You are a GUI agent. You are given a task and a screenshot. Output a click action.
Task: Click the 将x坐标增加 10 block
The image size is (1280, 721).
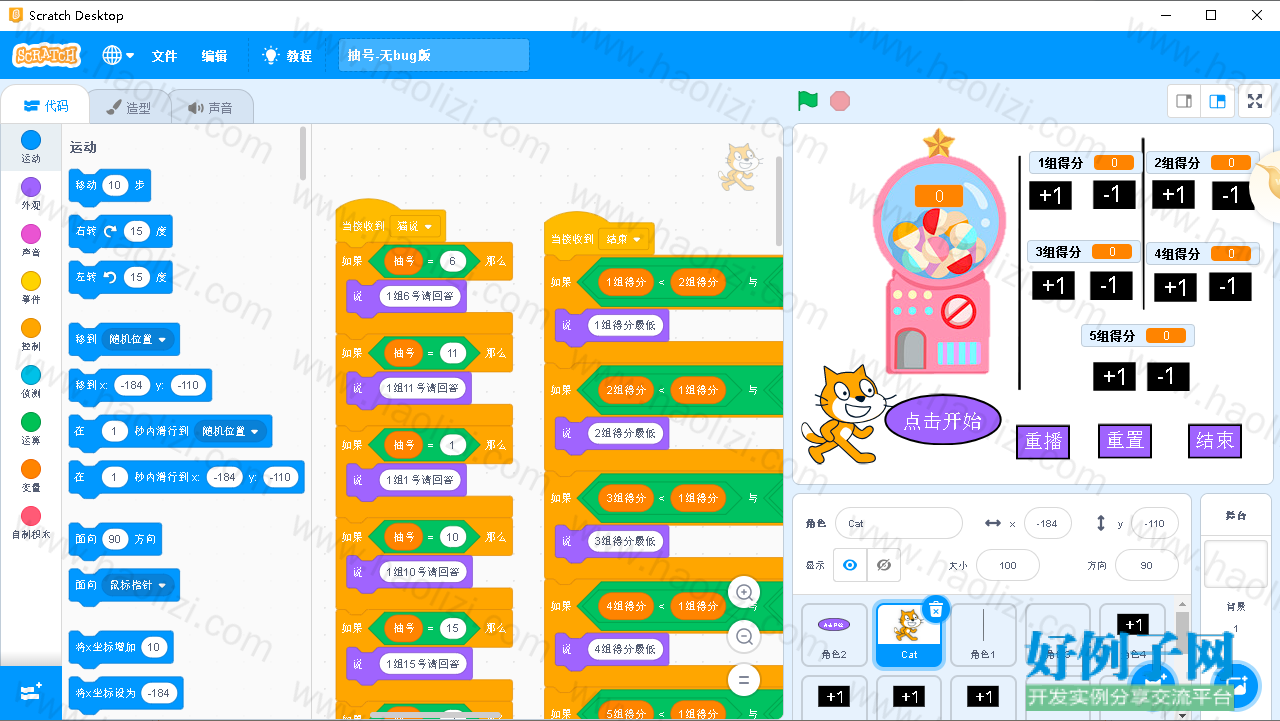click(121, 647)
